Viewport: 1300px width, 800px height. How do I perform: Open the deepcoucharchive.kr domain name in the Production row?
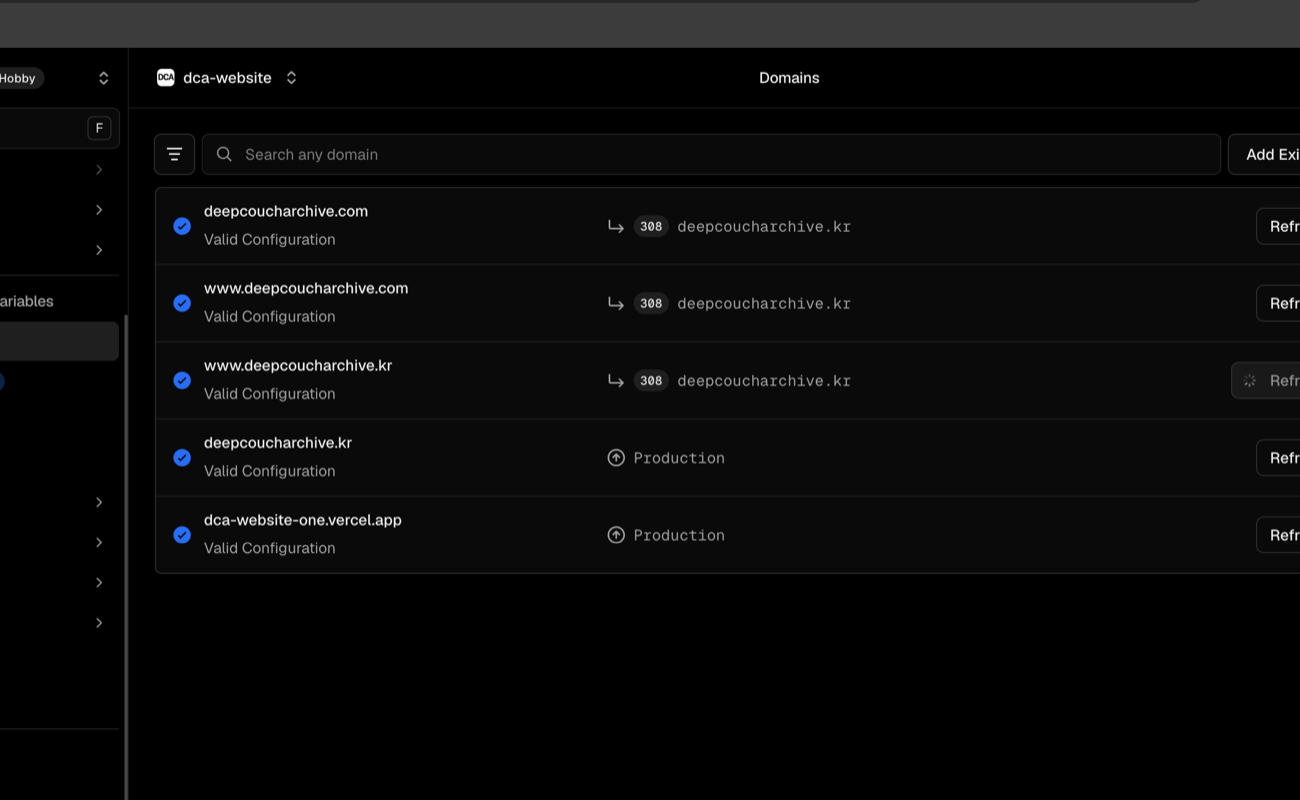pos(278,442)
